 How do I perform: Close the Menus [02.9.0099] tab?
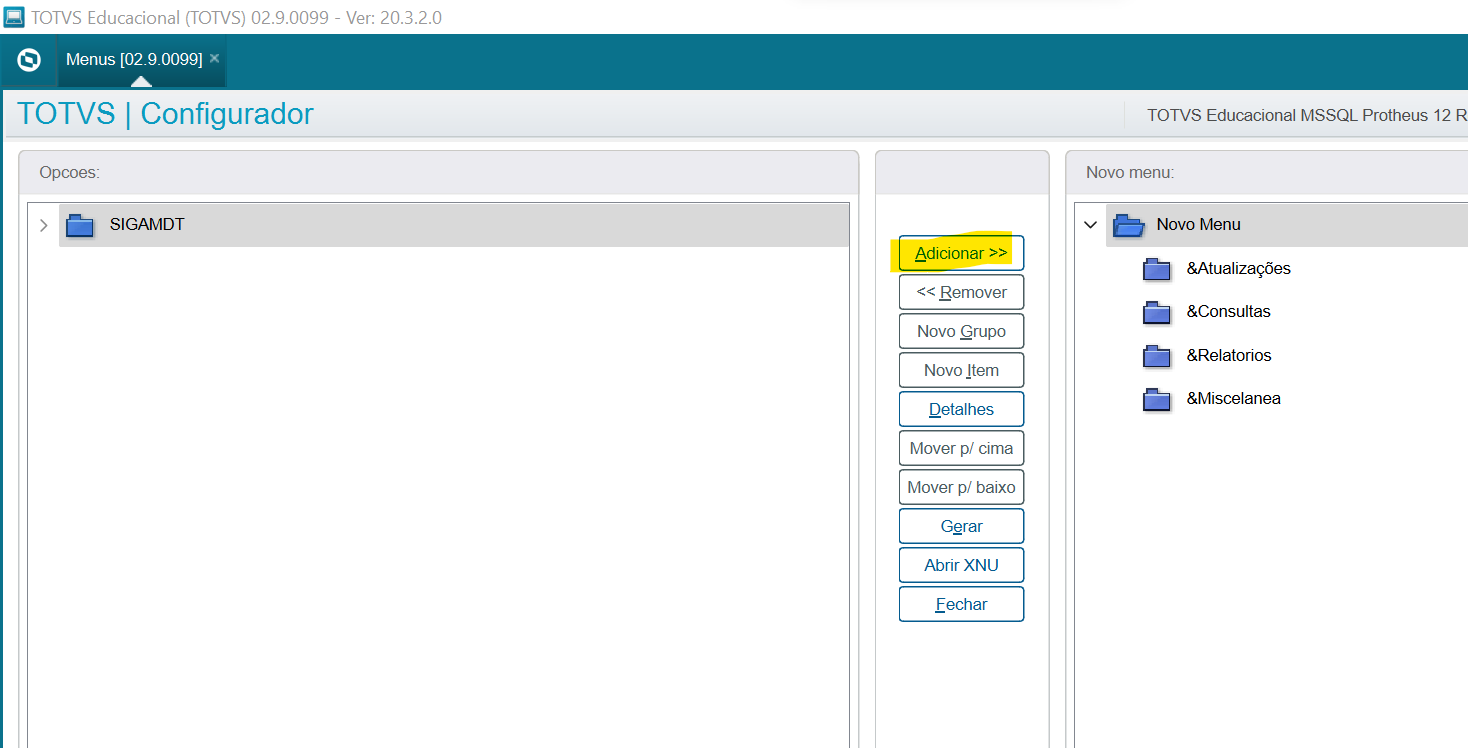tap(214, 58)
